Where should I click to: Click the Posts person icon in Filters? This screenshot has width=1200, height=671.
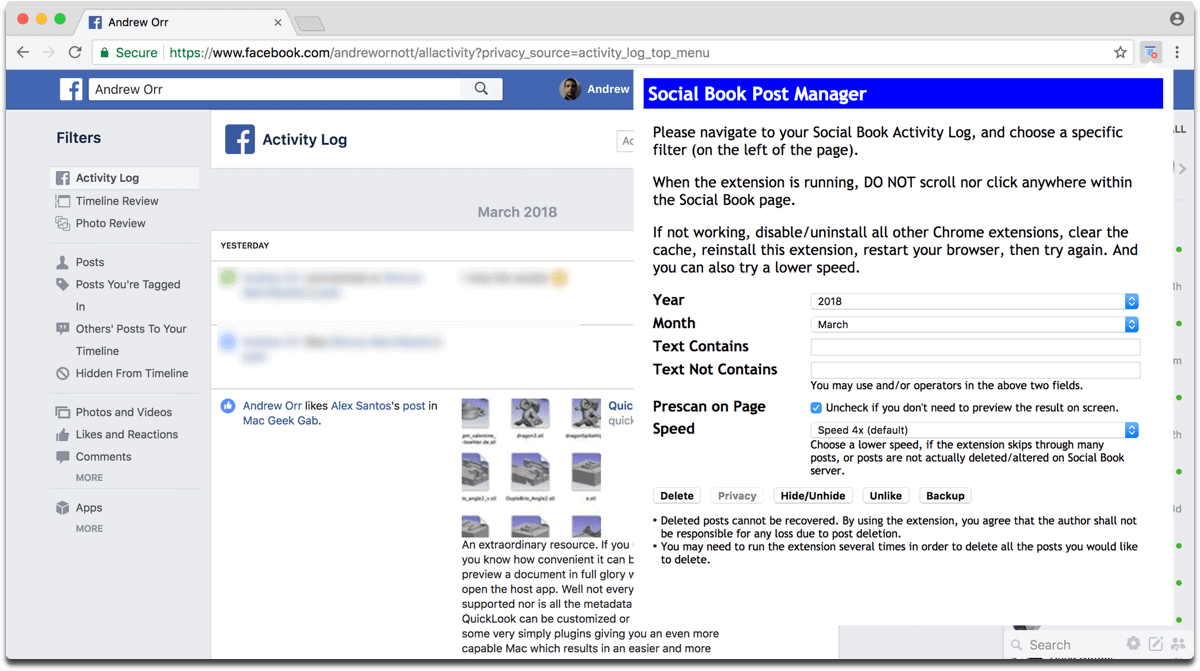tap(62, 262)
